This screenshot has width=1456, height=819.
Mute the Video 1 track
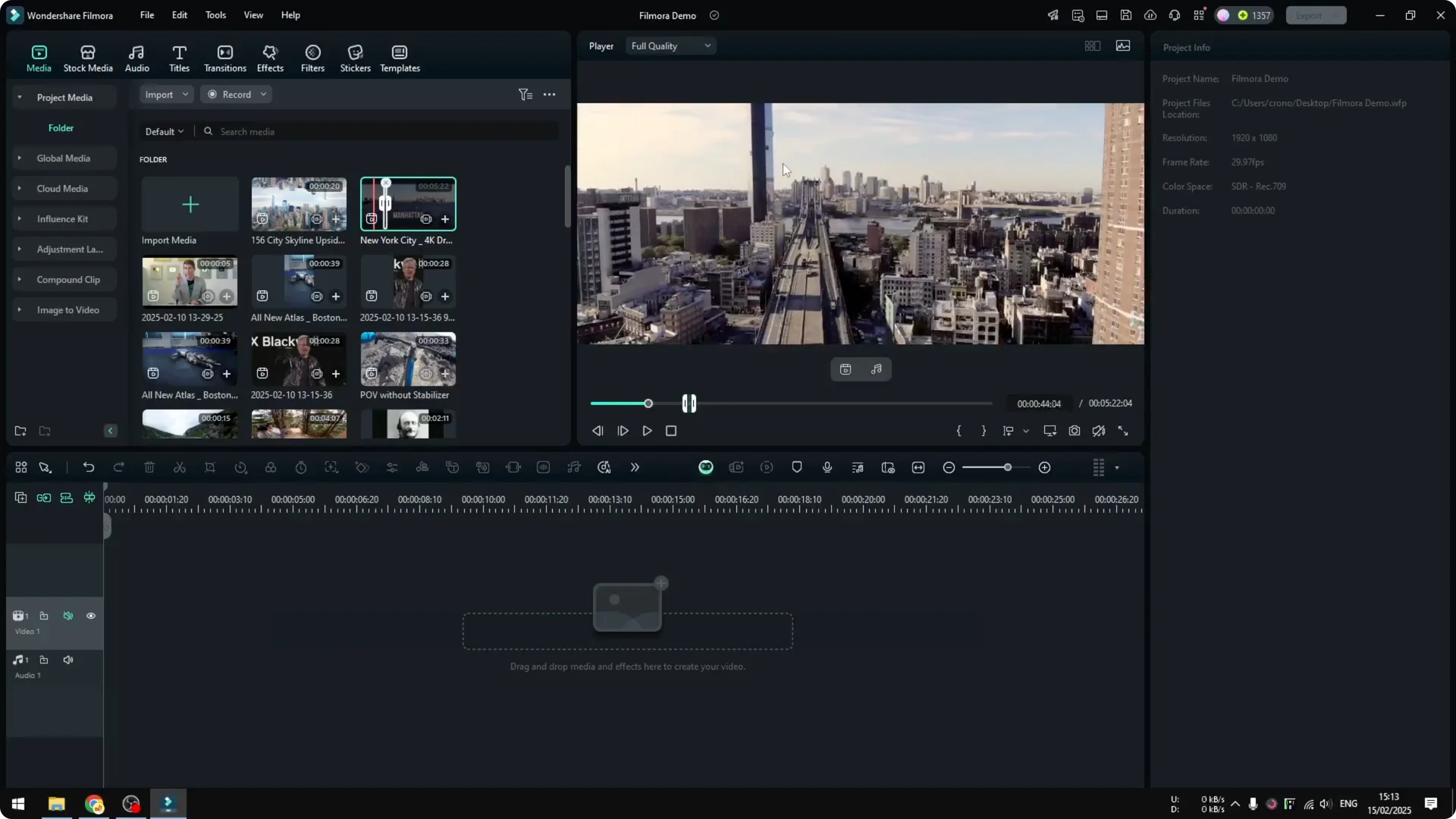coord(67,616)
